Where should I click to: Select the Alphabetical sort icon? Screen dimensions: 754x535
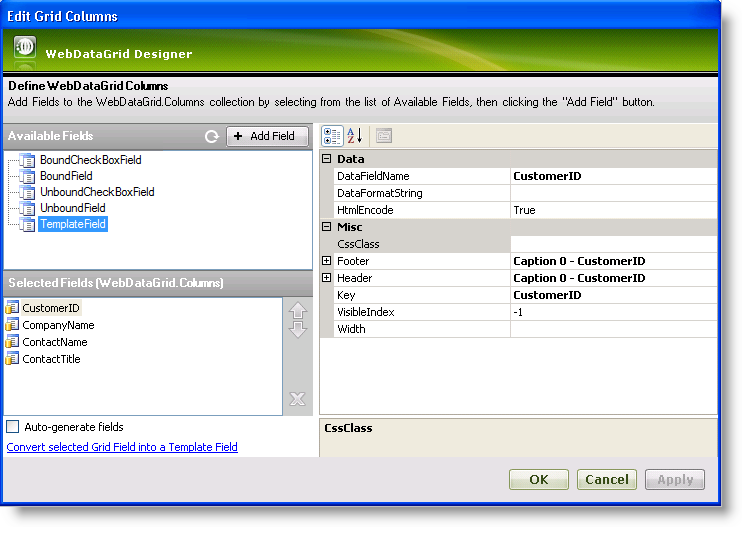click(x=355, y=136)
